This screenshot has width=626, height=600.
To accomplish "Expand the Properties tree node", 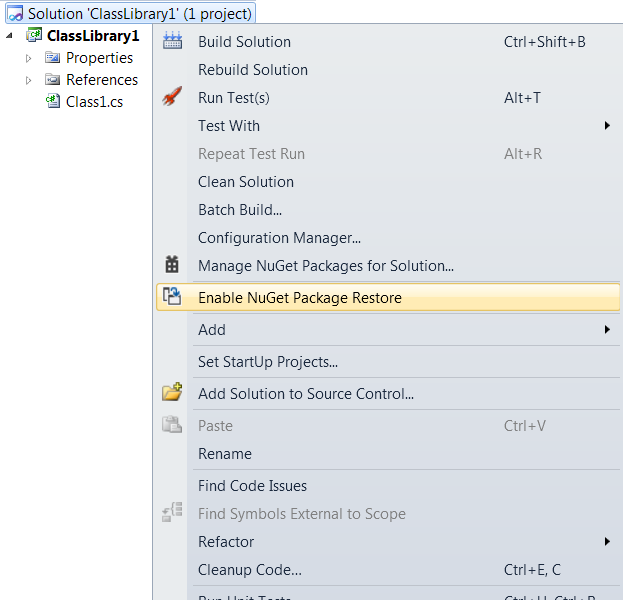I will (28, 58).
